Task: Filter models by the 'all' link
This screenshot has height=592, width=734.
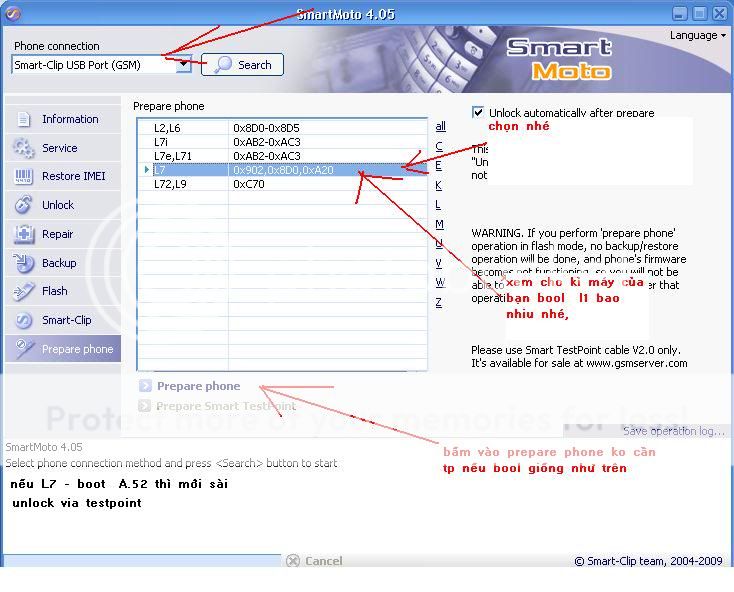Action: tap(440, 126)
